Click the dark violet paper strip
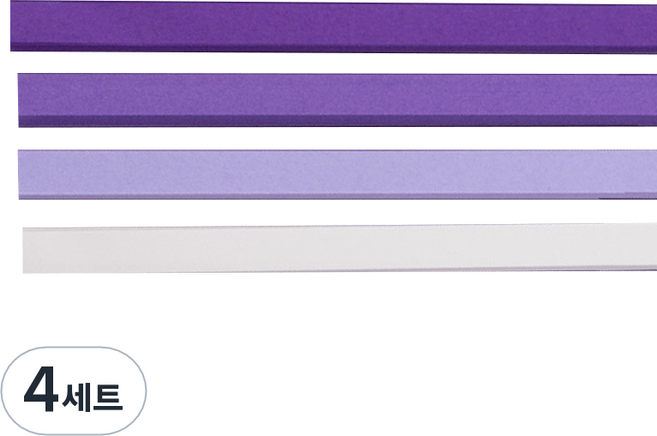 [334, 27]
